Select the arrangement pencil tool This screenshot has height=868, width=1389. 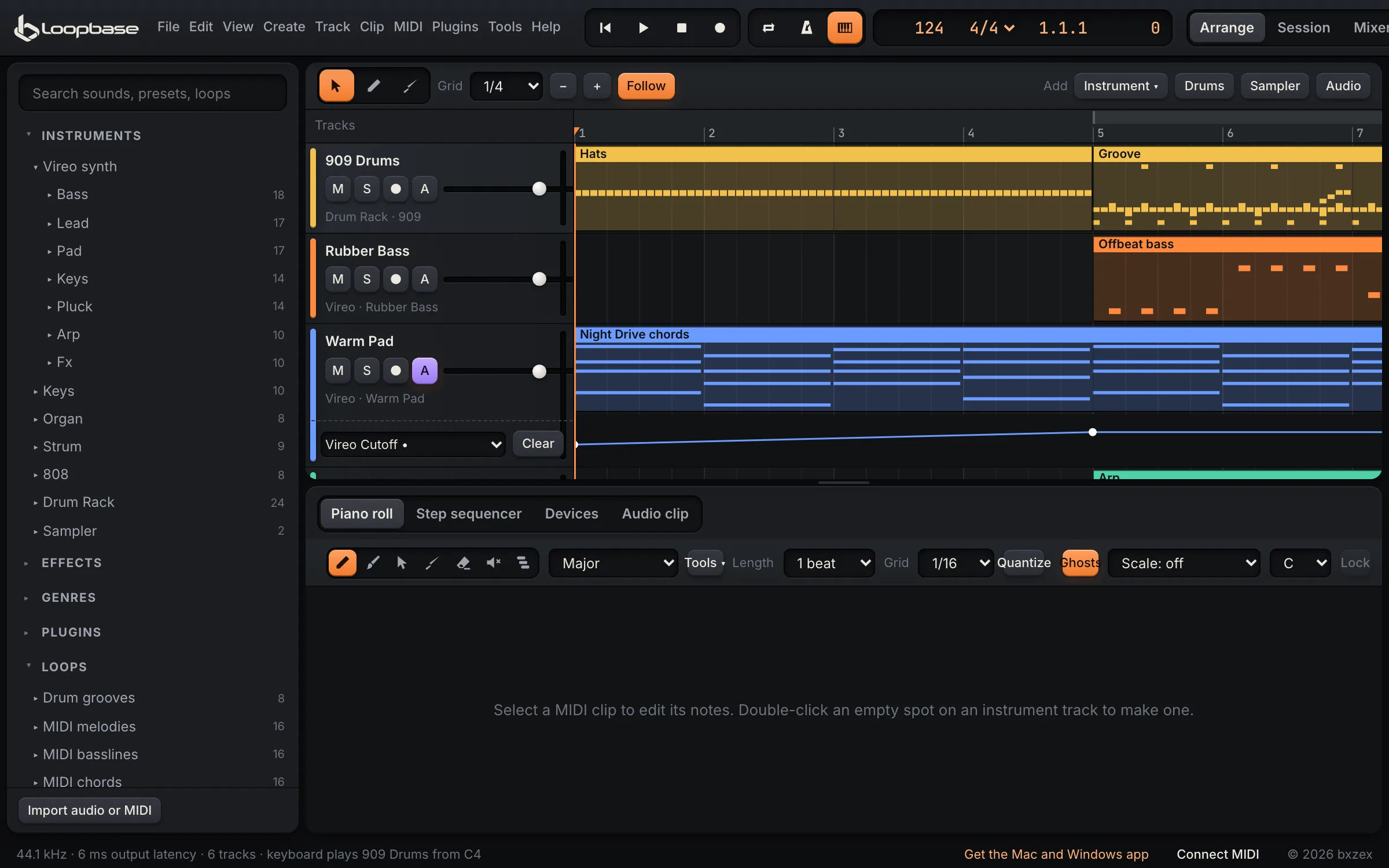pyautogui.click(x=374, y=86)
